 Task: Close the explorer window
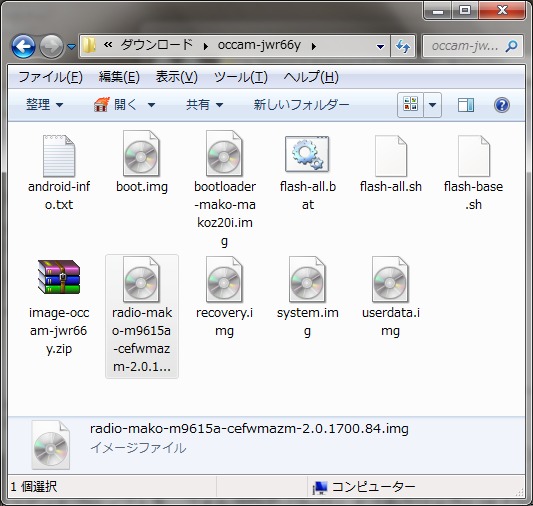[x=502, y=11]
